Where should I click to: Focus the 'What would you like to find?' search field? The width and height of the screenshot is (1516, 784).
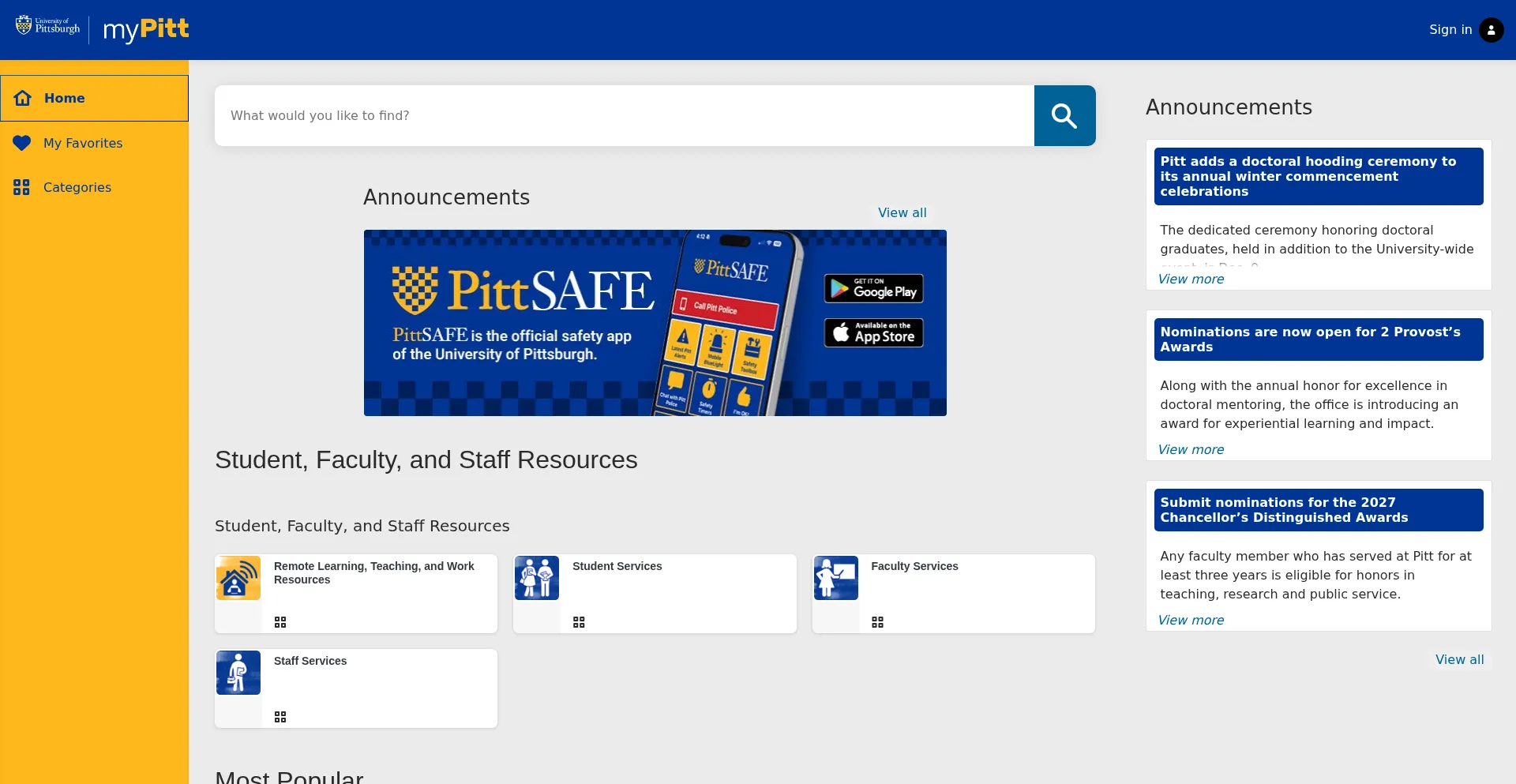point(625,115)
